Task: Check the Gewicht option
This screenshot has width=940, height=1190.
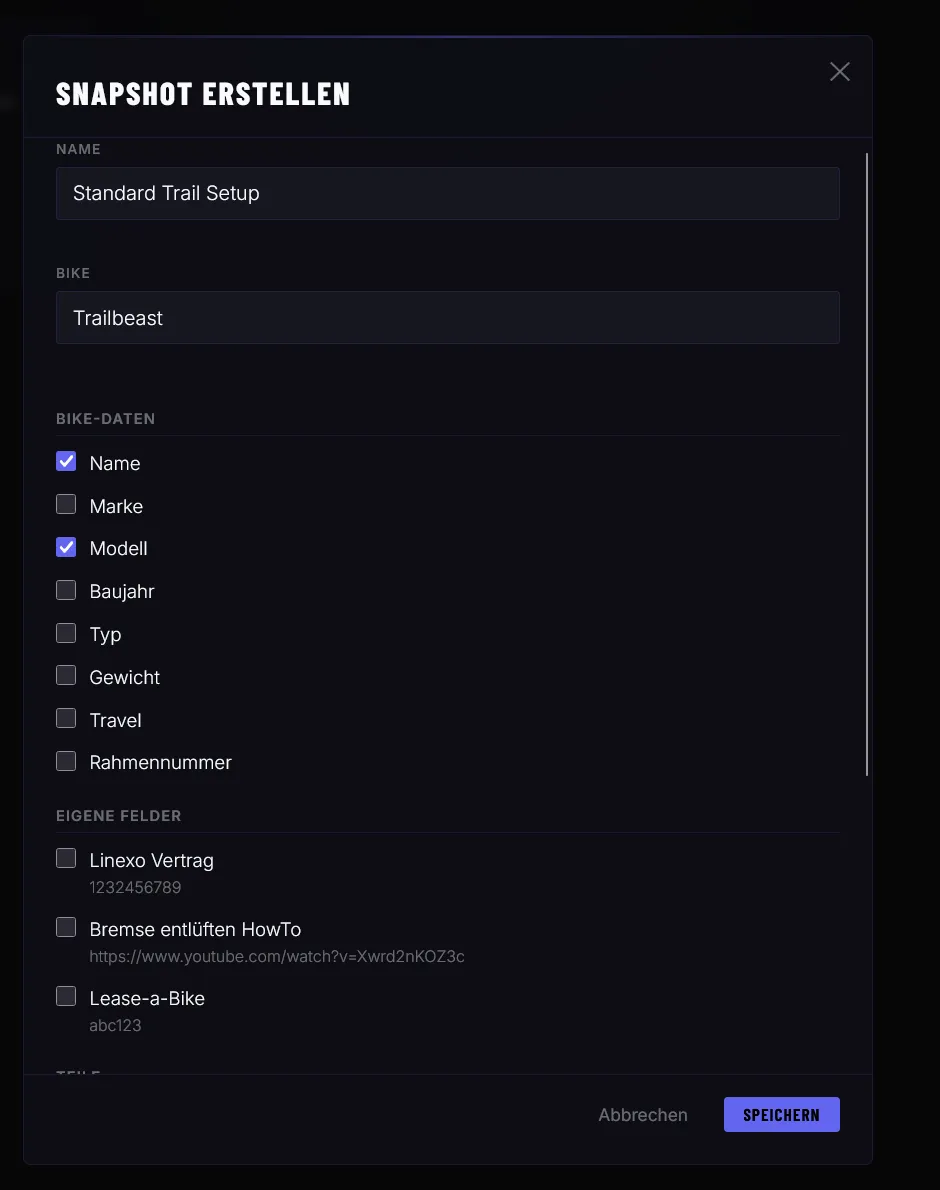Action: tap(66, 676)
